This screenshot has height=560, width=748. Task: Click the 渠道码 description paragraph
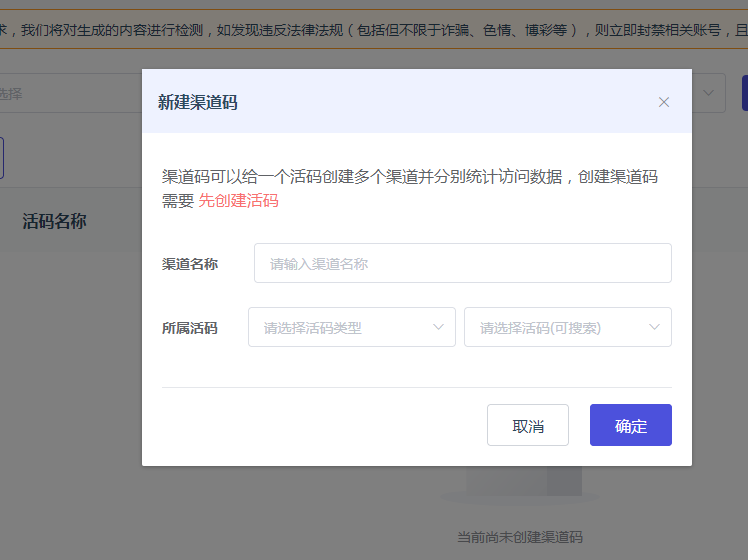point(410,189)
